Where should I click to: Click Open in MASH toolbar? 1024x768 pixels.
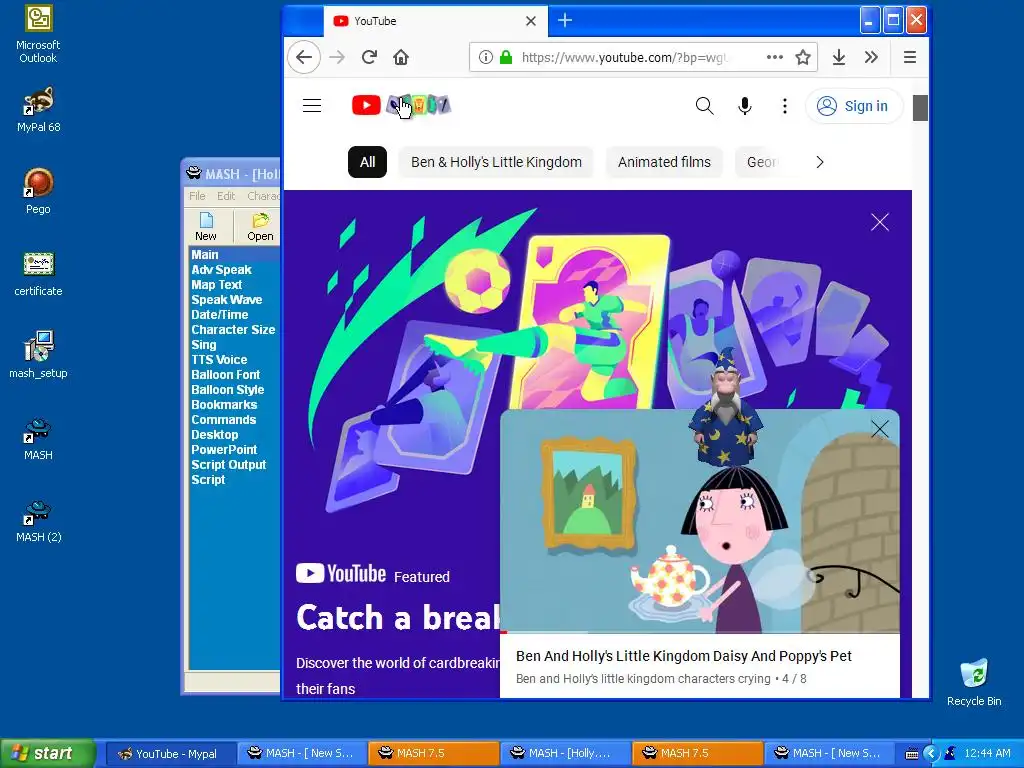[x=260, y=227]
